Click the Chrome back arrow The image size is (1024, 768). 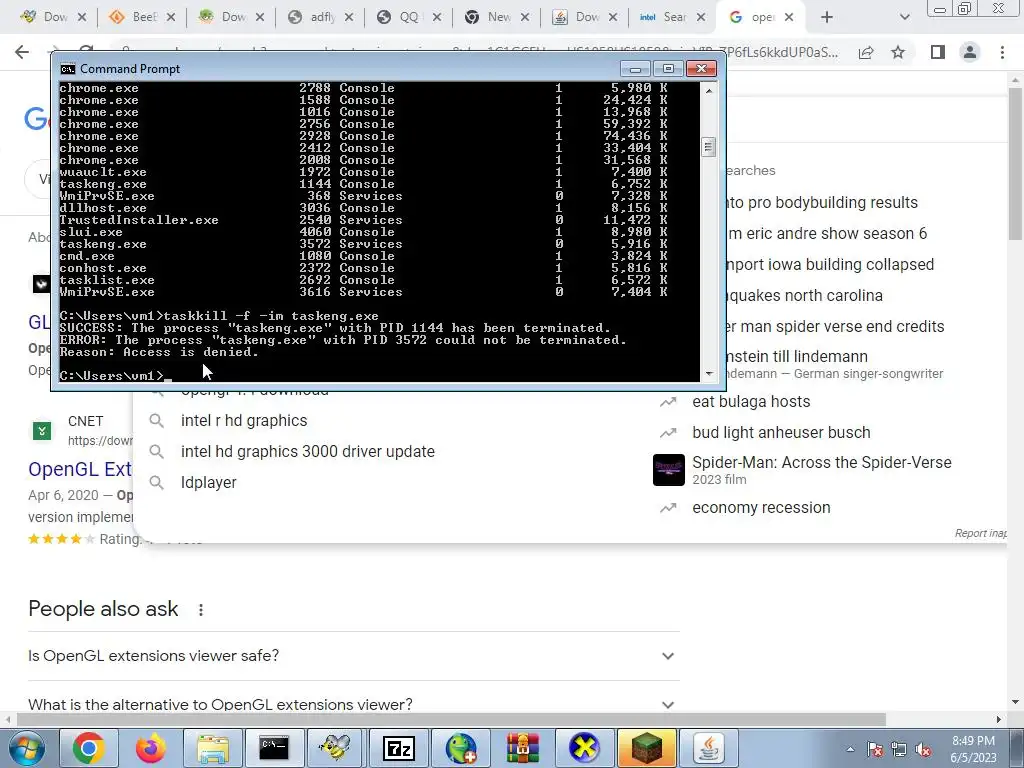22,52
